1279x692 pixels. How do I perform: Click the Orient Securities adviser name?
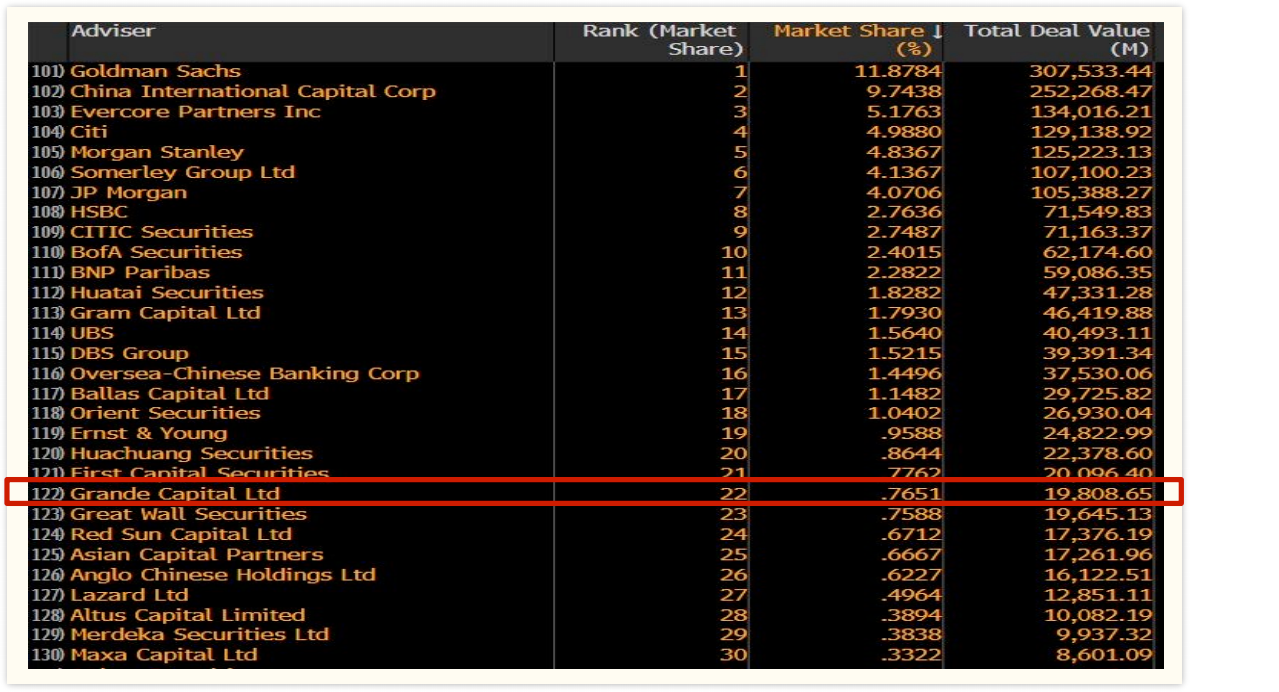pos(165,413)
